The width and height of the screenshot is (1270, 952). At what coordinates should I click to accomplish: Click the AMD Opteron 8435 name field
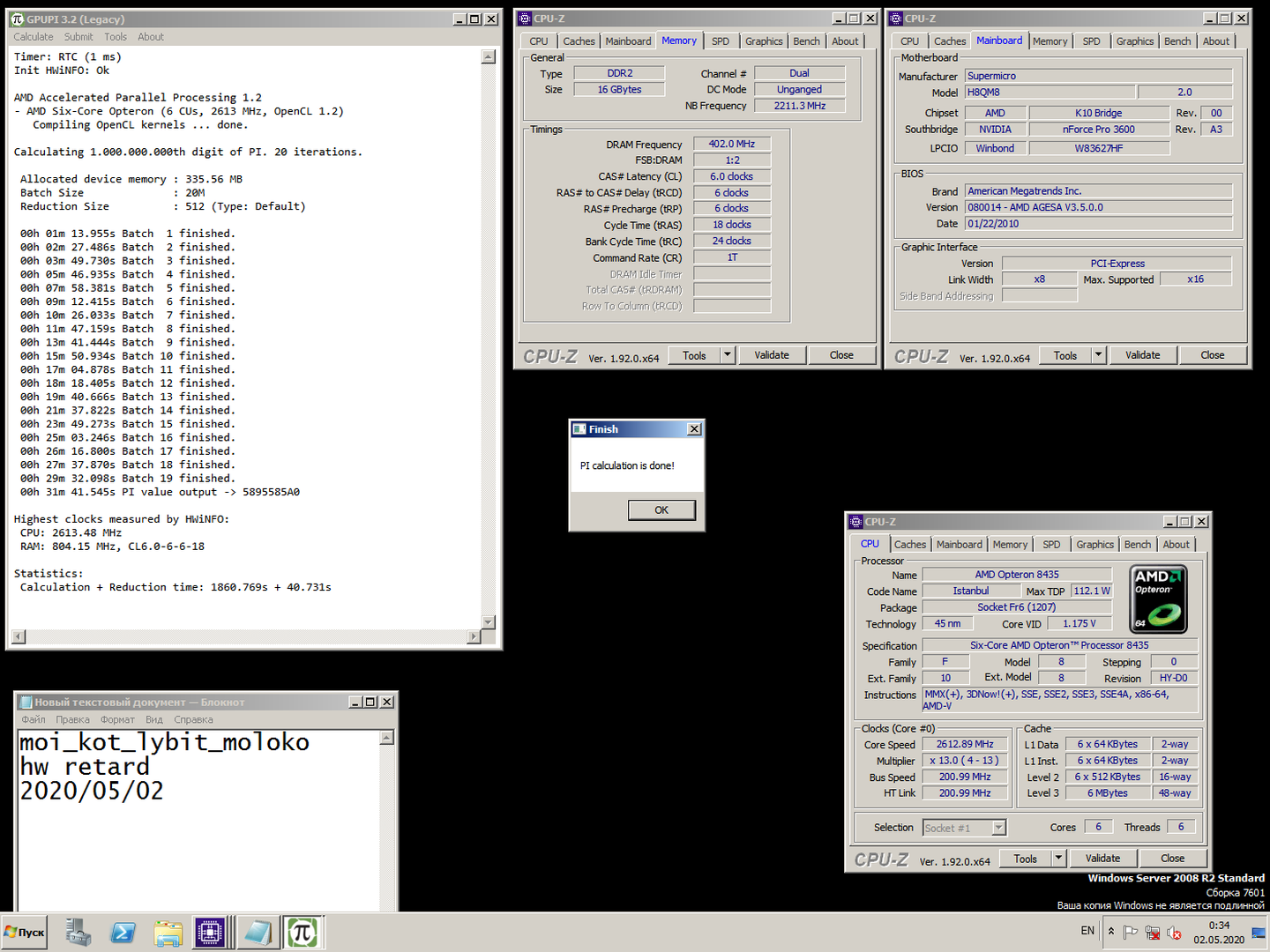pos(1016,575)
